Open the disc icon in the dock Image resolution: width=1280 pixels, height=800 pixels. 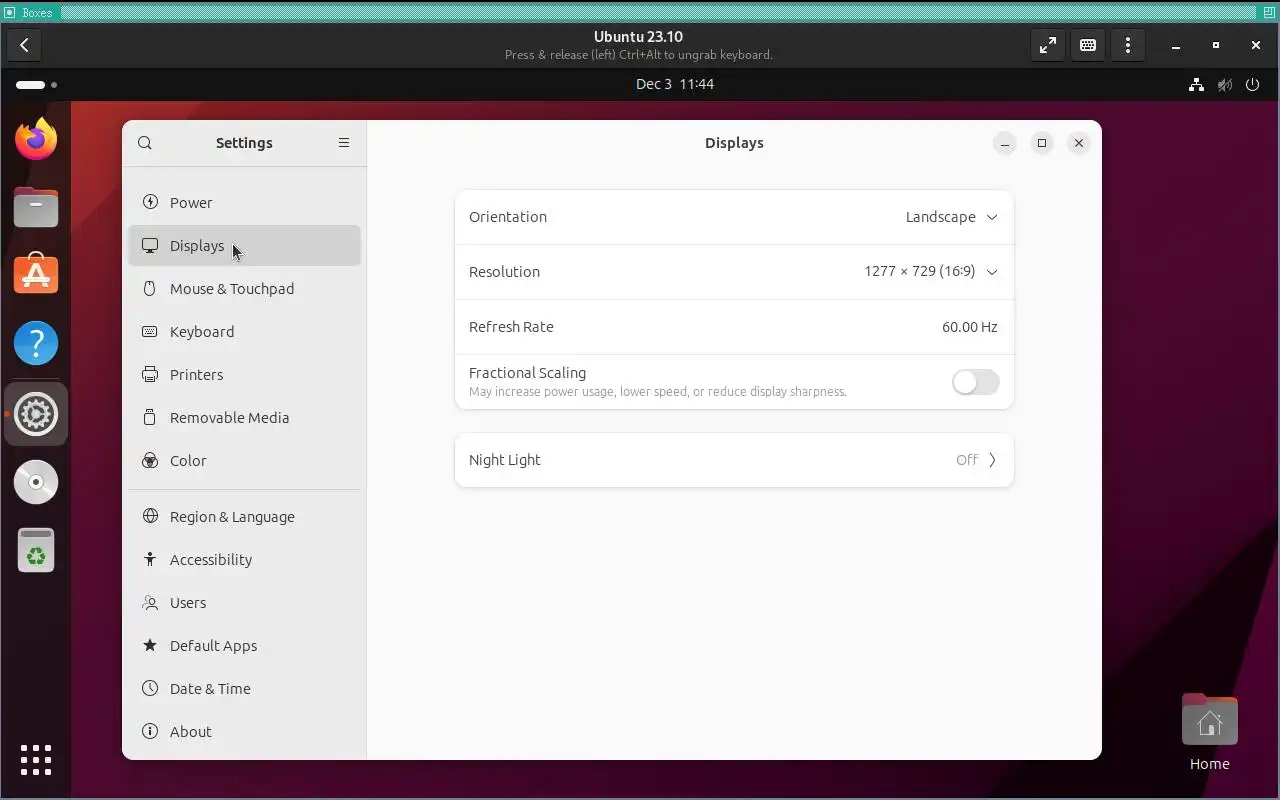coord(36,482)
